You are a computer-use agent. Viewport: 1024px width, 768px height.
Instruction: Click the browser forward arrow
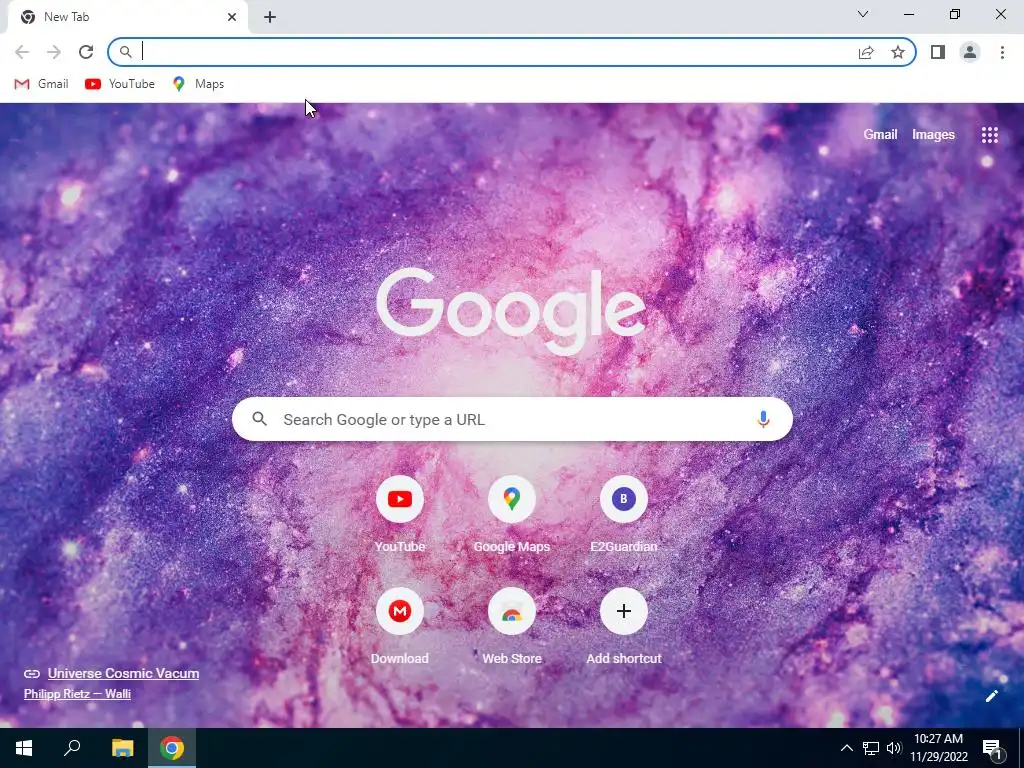[x=54, y=52]
